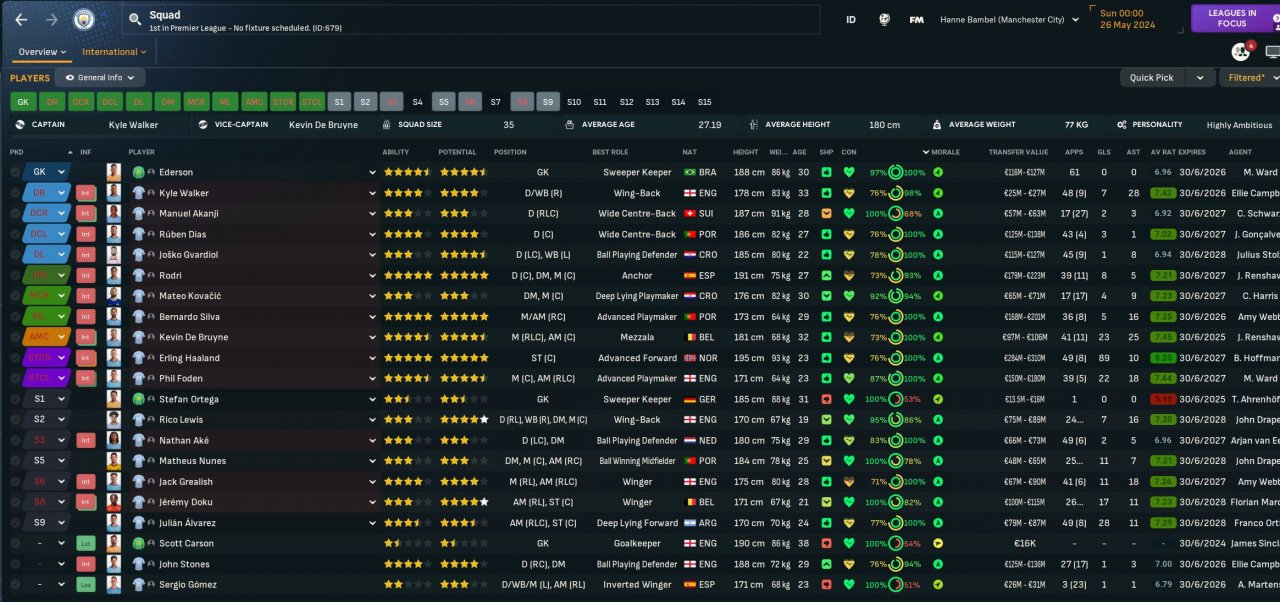
Task: Click the Squad search bar
Action: click(x=470, y=19)
